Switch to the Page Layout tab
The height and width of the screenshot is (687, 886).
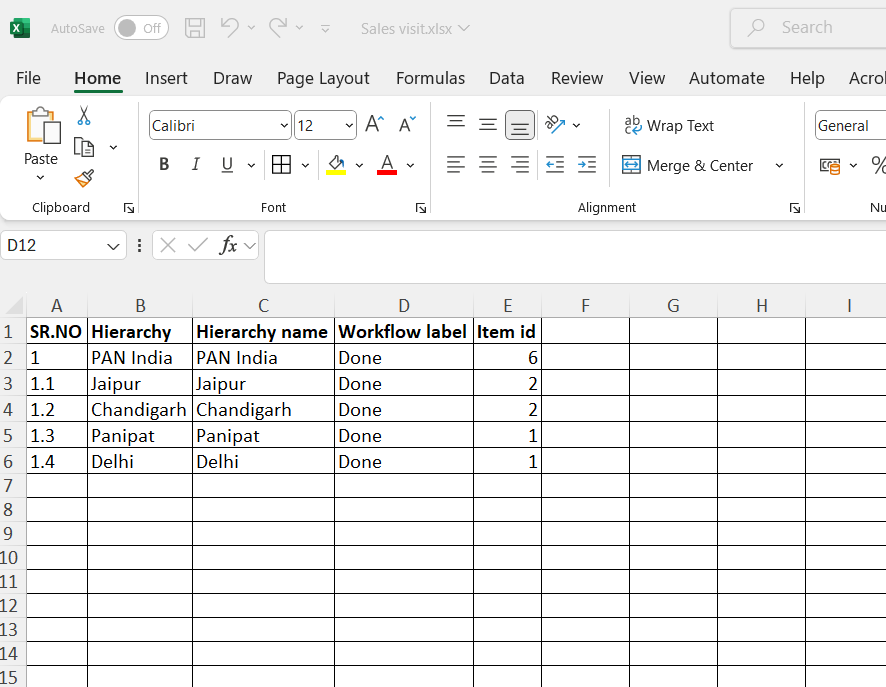tap(323, 78)
